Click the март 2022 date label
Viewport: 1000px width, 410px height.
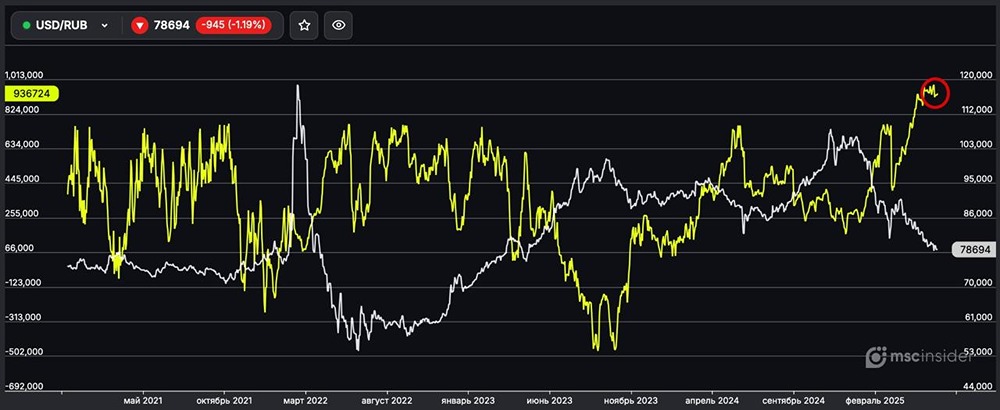coord(305,401)
